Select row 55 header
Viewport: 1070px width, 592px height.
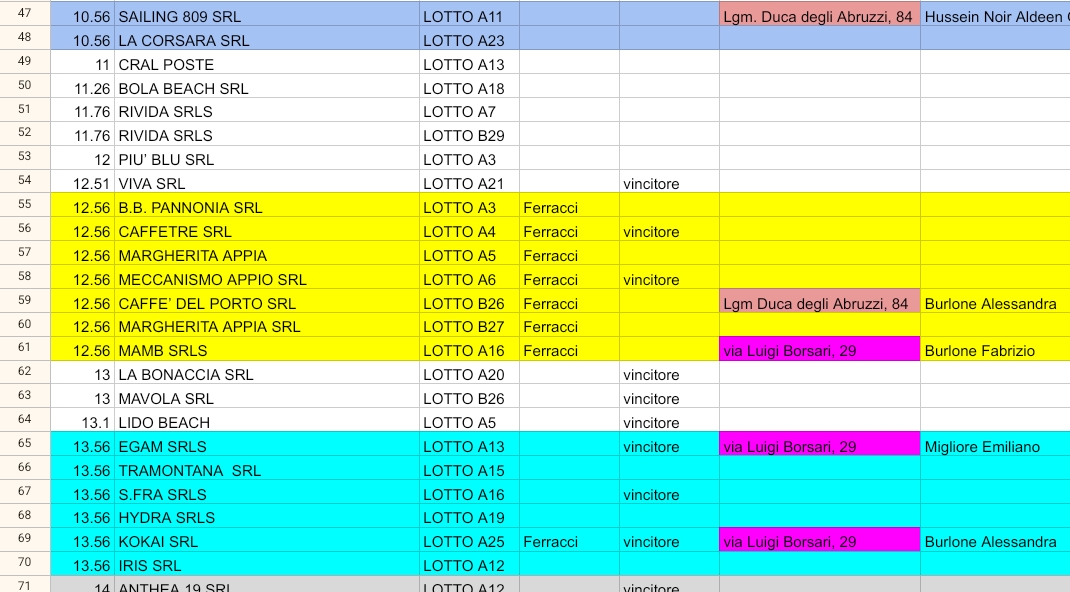coord(25,207)
